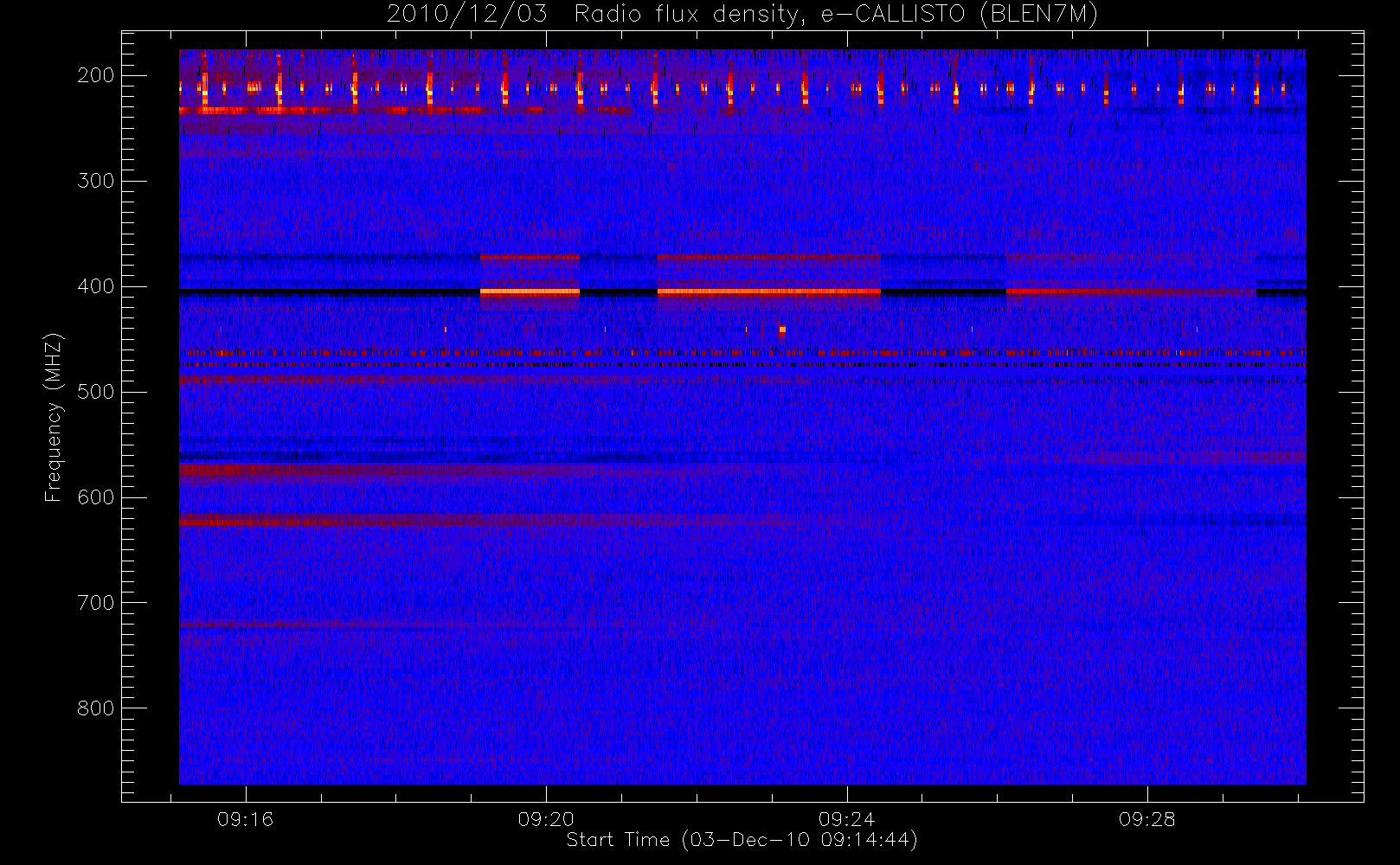
Task: Click the 700 frequency tick label
Action: pos(96,603)
